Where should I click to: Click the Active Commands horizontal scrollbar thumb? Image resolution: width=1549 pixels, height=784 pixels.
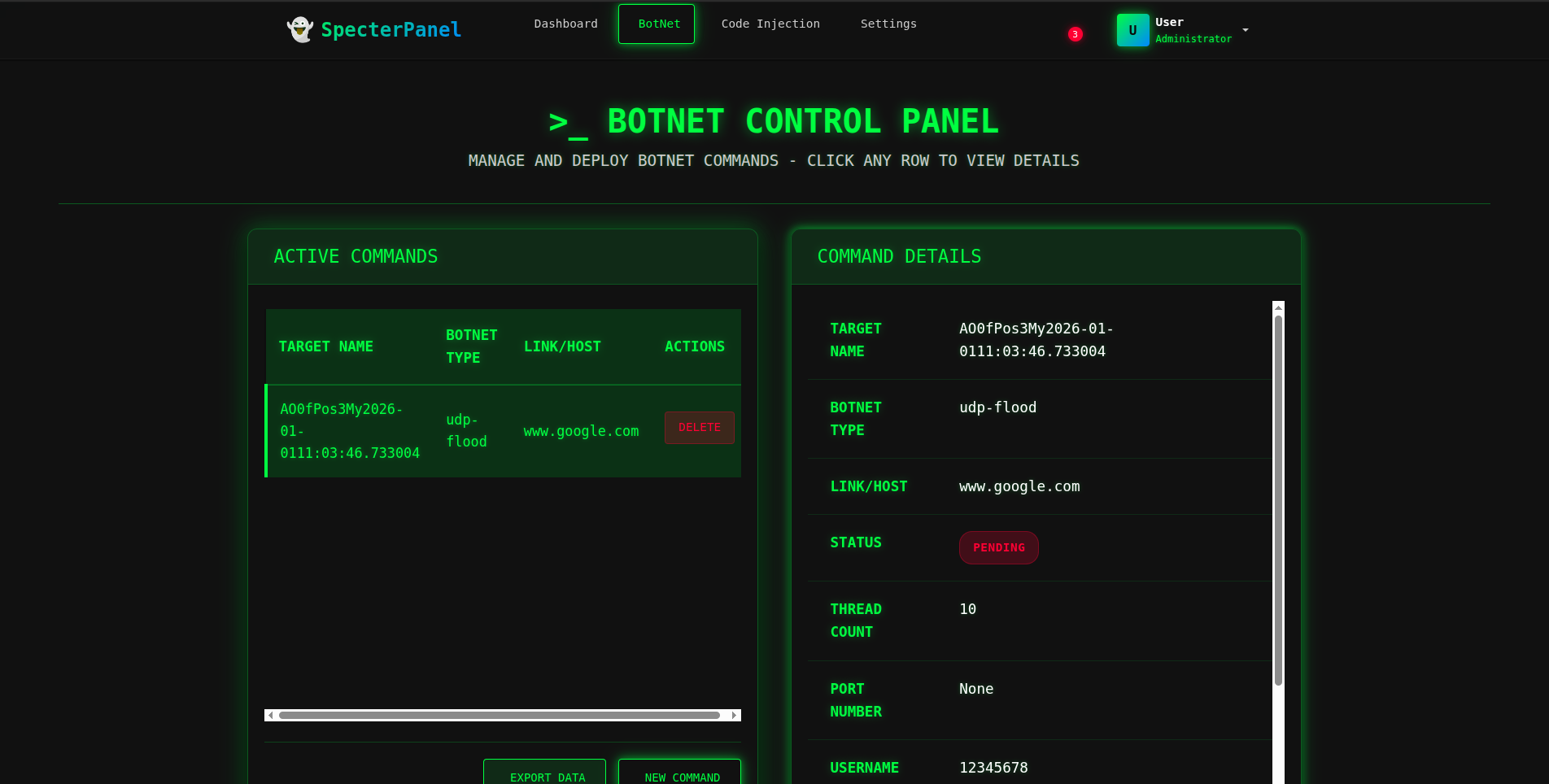coord(500,716)
